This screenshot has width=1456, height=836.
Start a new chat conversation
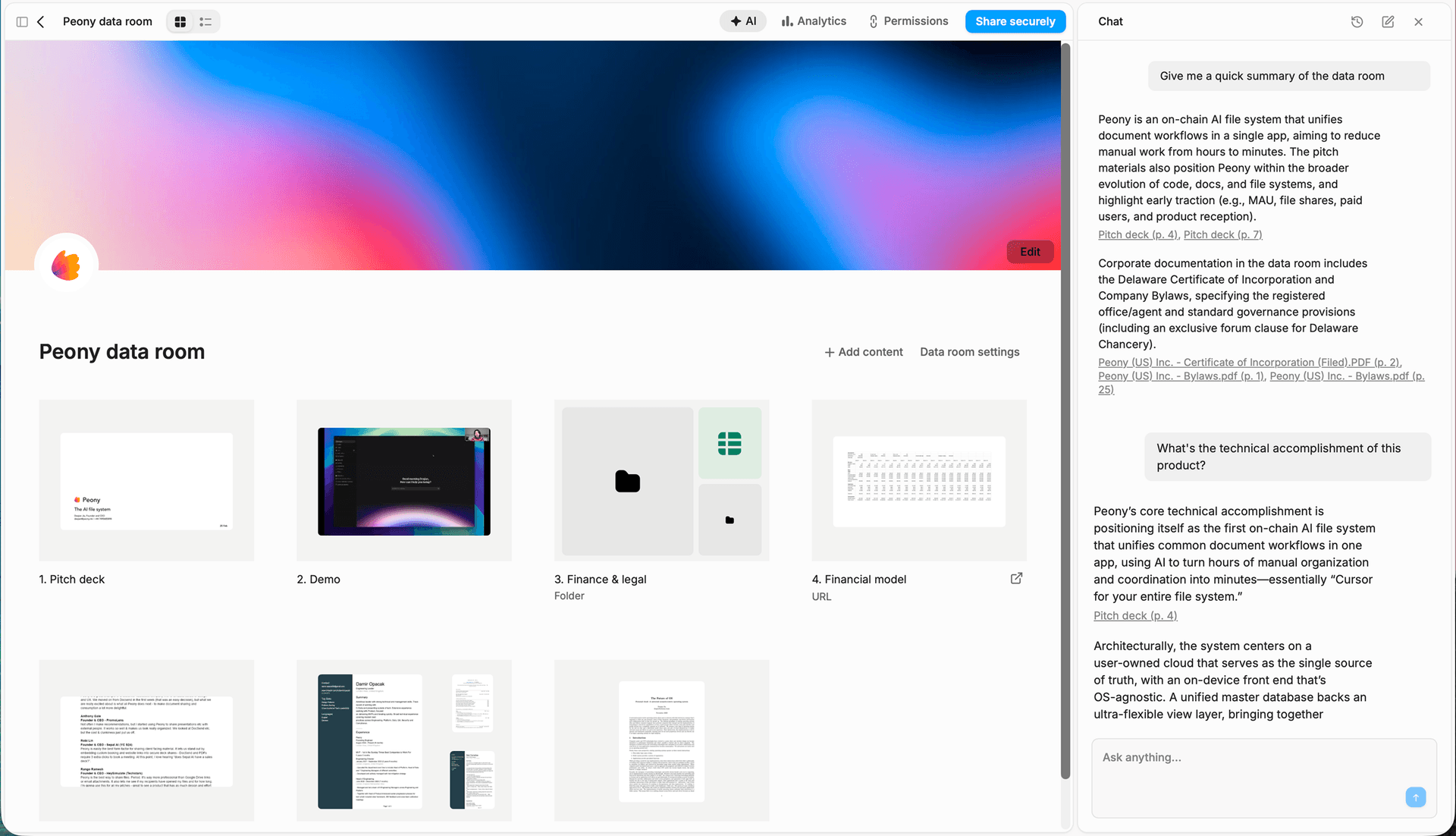1388,21
